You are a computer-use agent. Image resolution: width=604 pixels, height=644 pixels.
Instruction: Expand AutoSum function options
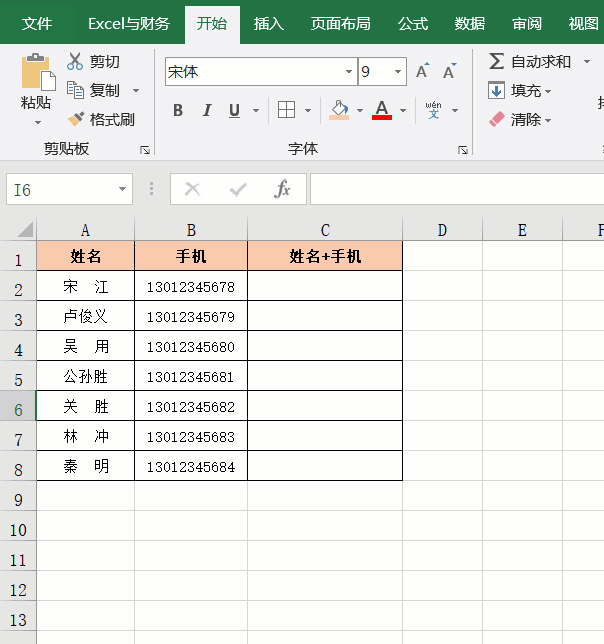click(587, 62)
